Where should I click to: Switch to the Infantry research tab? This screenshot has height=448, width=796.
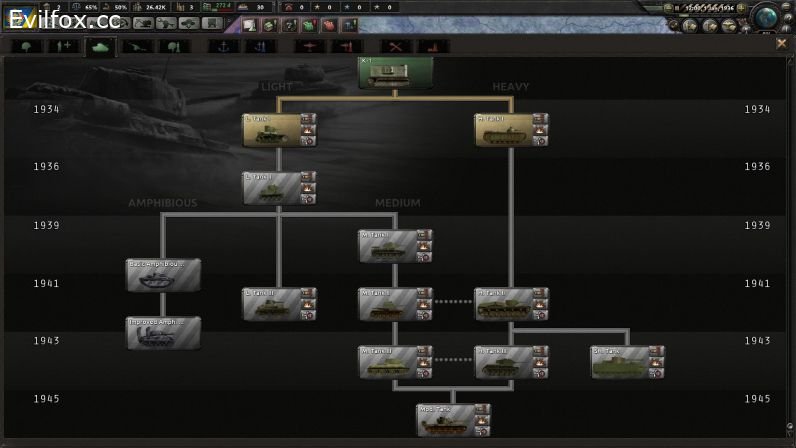[24, 46]
